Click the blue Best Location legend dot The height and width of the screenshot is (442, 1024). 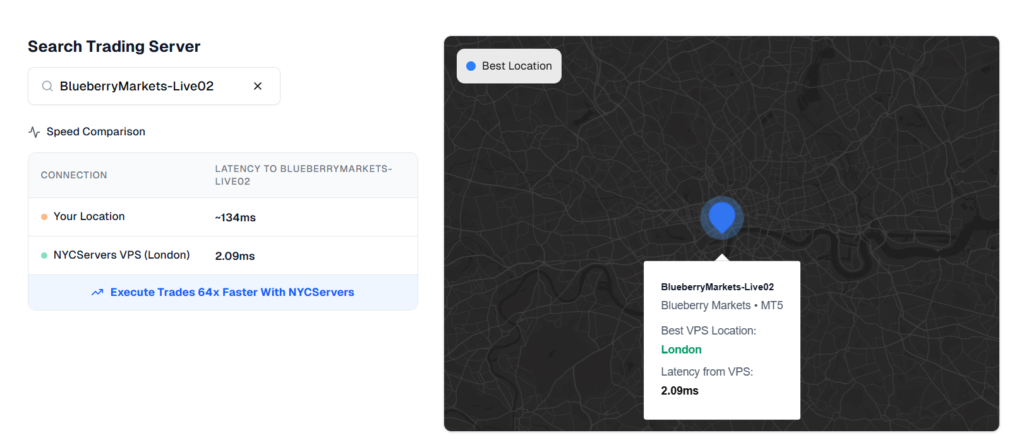point(471,66)
